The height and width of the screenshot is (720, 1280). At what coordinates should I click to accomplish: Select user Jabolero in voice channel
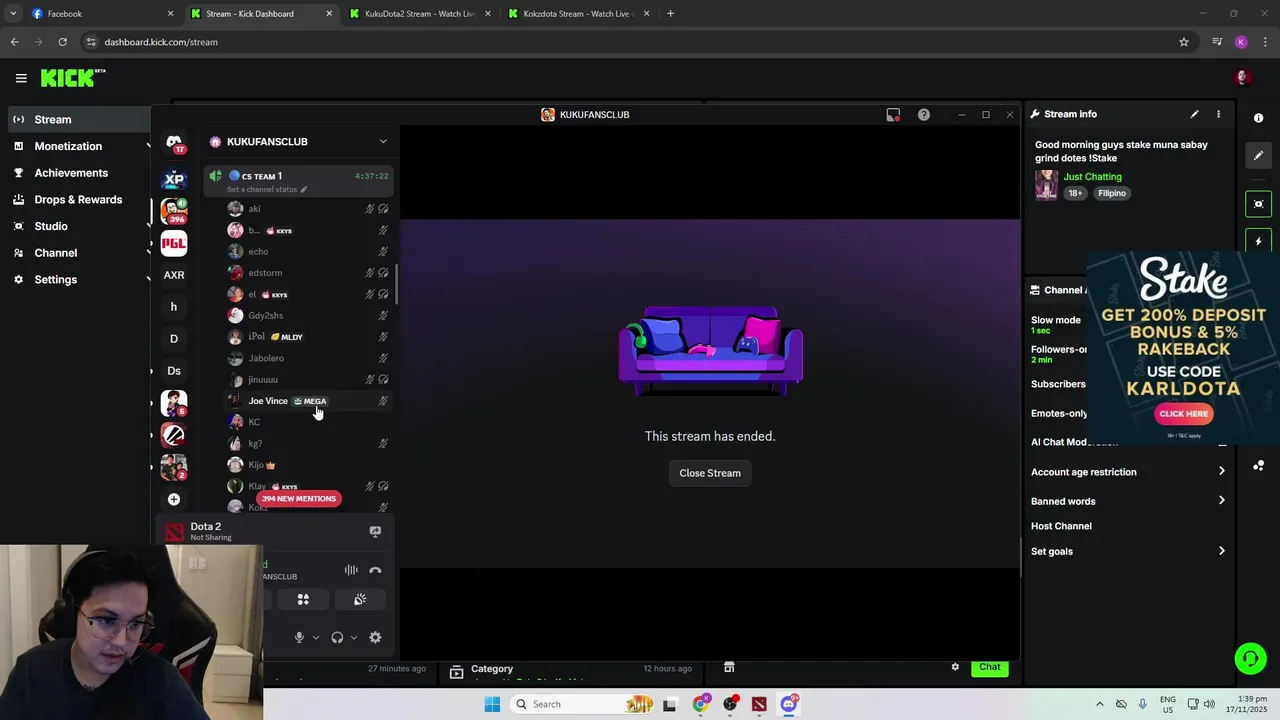[308, 358]
